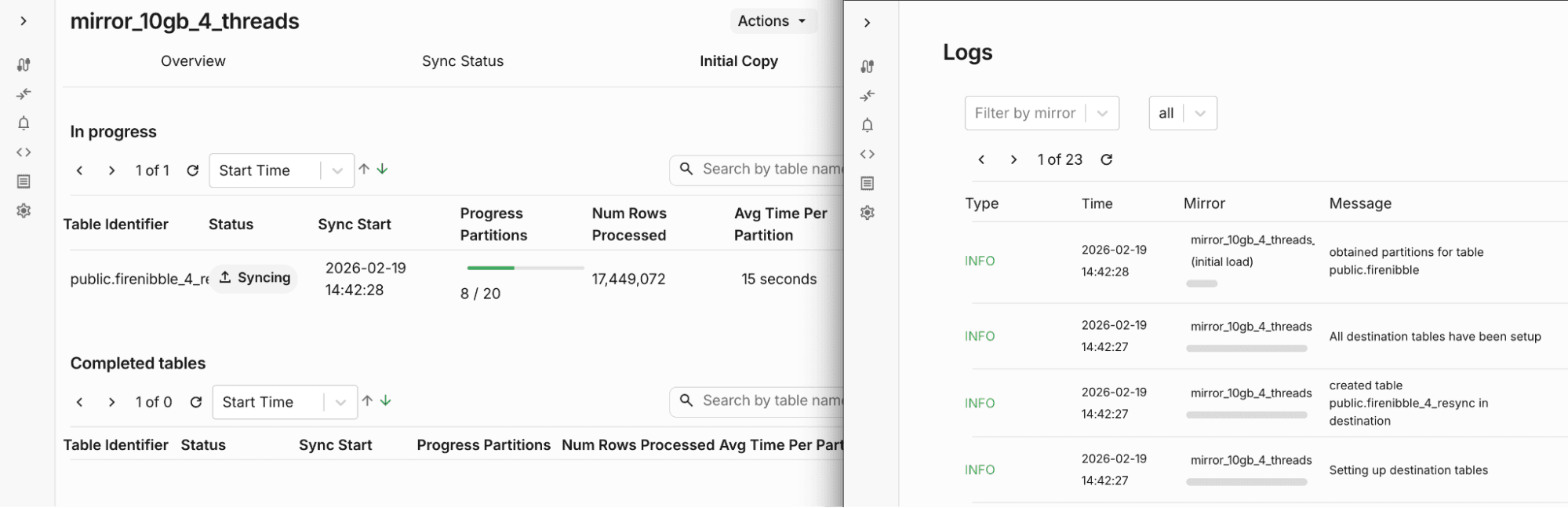Click the partitions progress bar for firenibble
Screen dimensions: 1568x508
tap(525, 268)
